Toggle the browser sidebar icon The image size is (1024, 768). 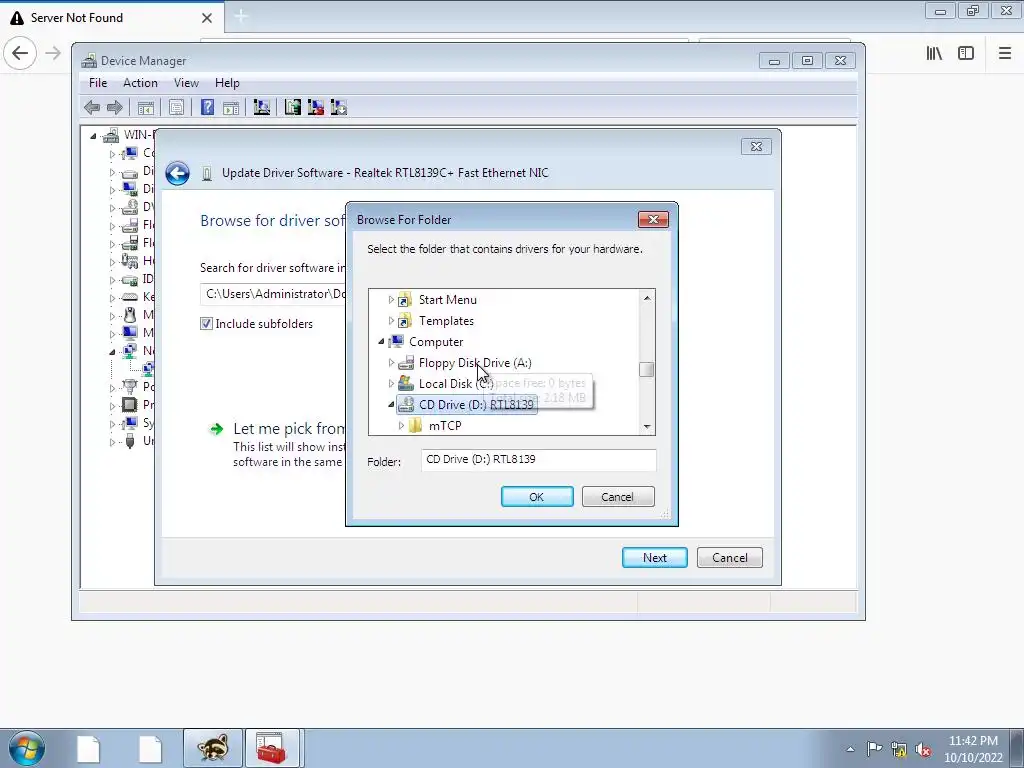(x=966, y=54)
